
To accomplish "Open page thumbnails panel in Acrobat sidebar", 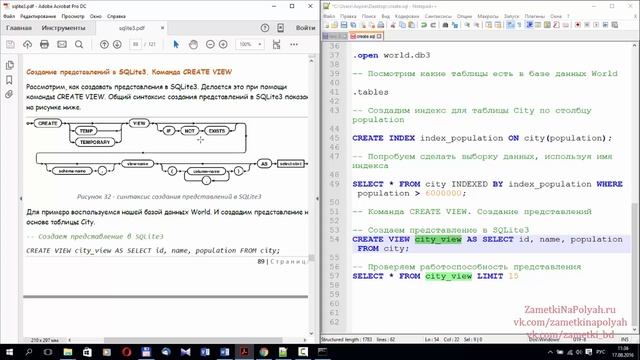I will pyautogui.click(x=9, y=65).
